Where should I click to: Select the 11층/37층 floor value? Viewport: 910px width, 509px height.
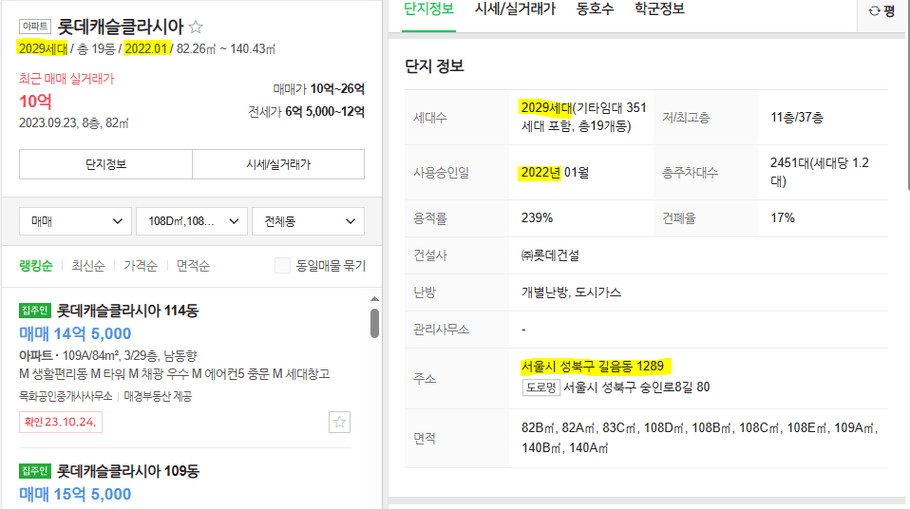[x=796, y=118]
